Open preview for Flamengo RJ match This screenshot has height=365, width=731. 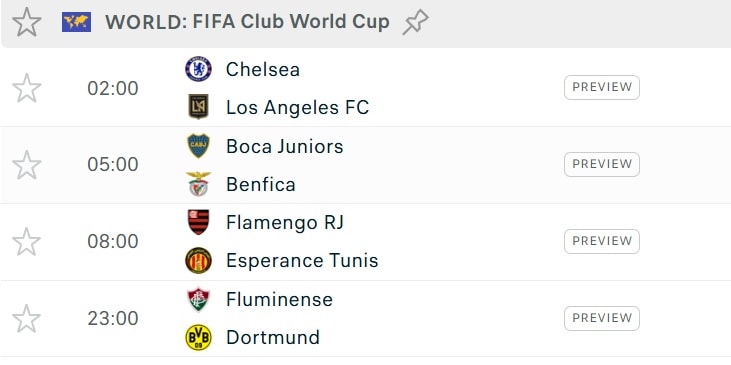pos(602,241)
